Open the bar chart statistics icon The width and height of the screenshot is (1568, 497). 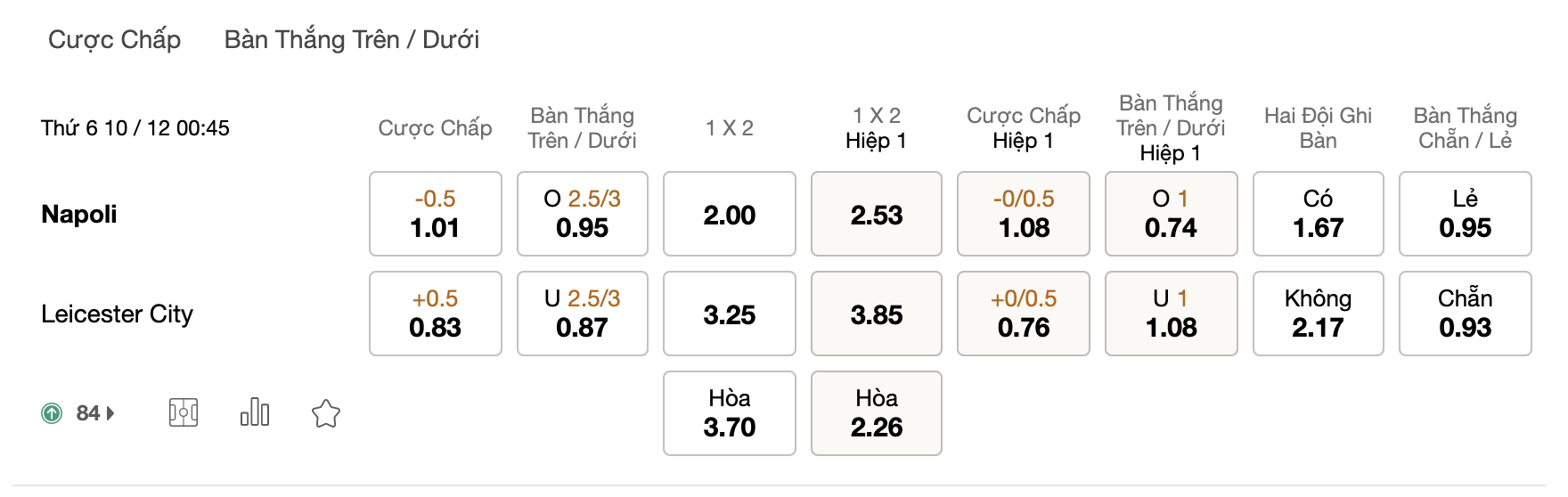click(255, 412)
